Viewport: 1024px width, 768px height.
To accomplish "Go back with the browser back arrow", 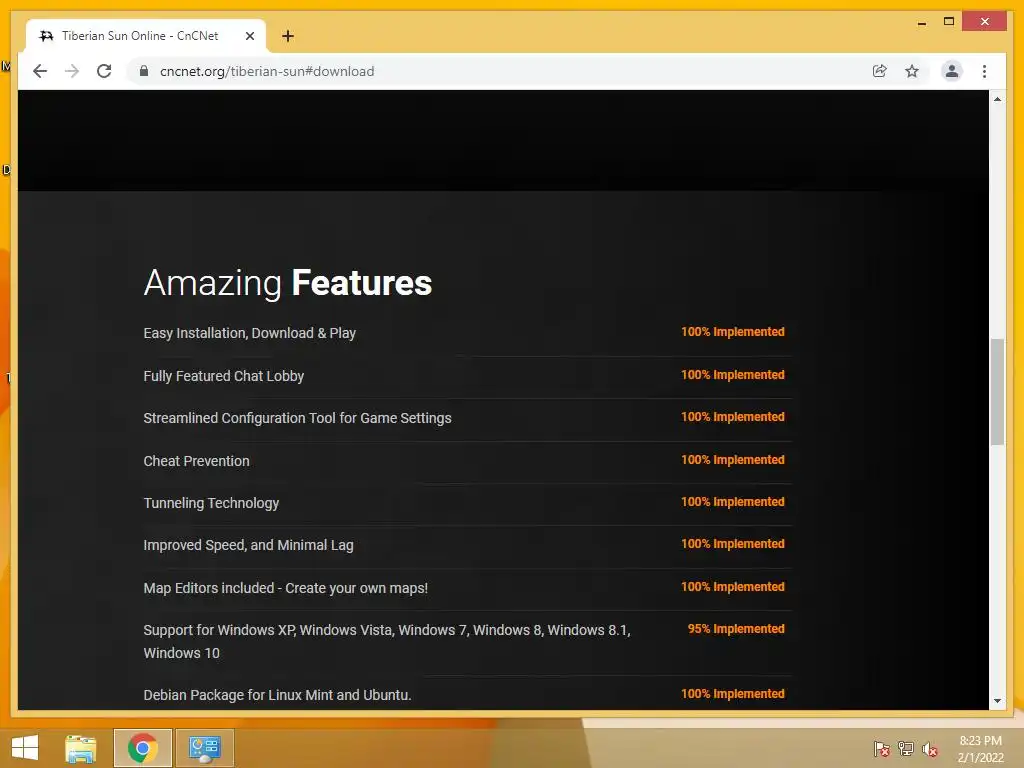I will [x=40, y=71].
